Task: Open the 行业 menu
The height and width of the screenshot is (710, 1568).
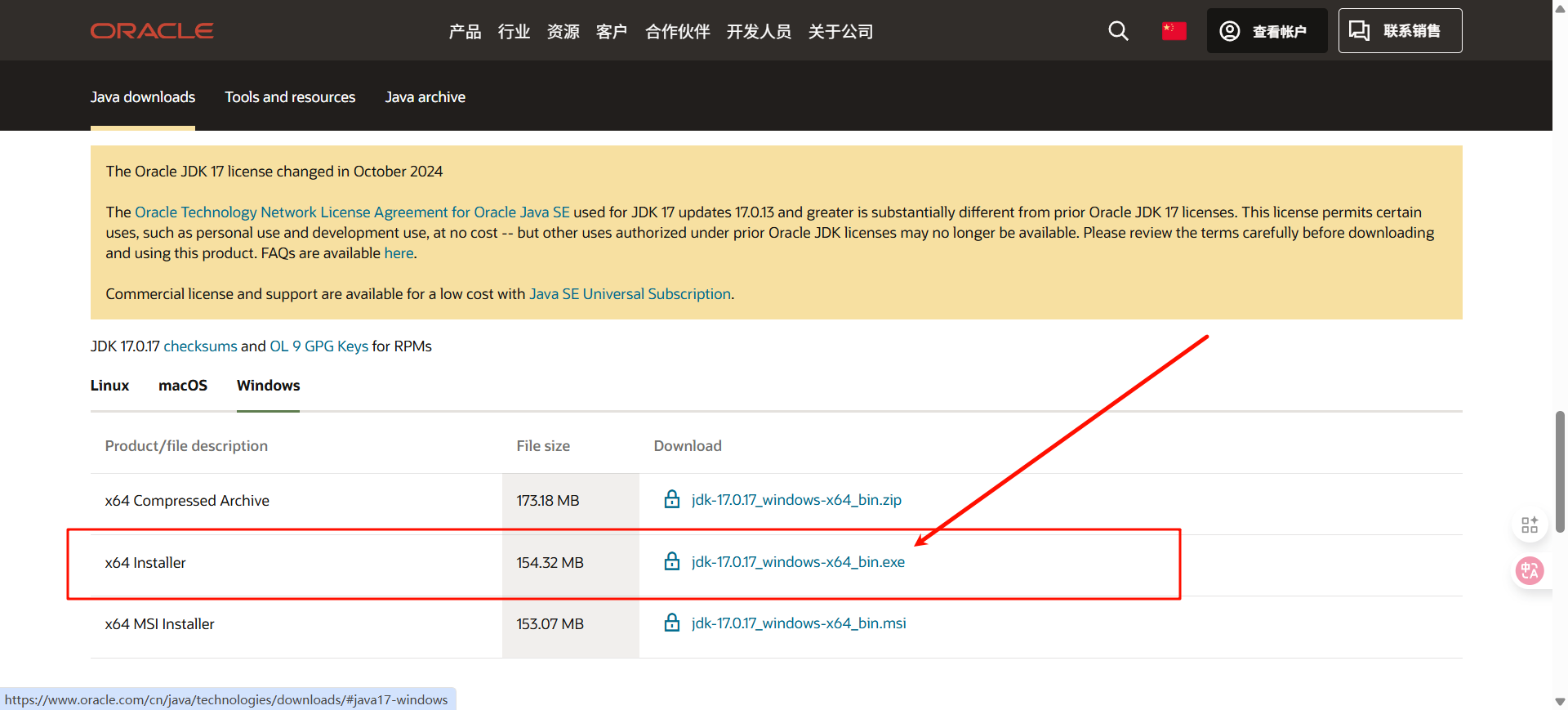Action: point(514,31)
